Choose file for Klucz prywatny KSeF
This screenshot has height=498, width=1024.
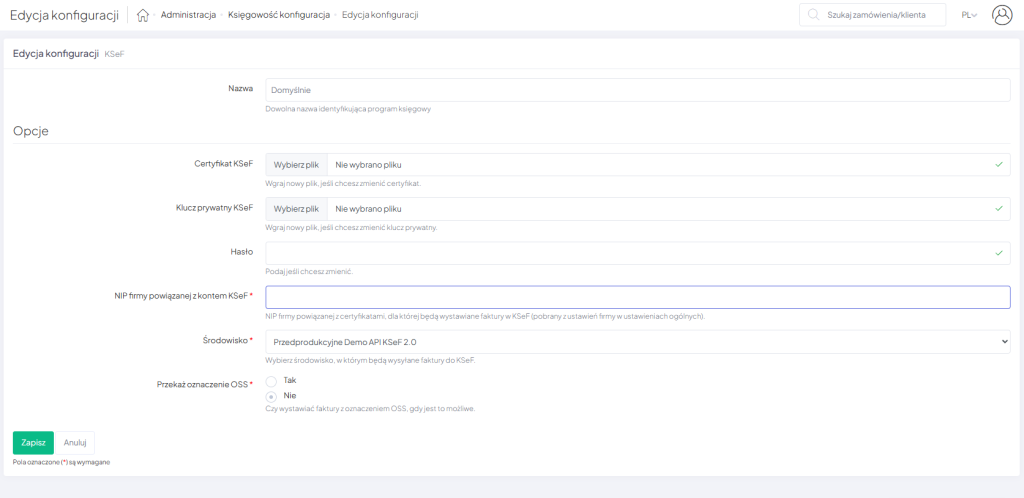click(296, 209)
